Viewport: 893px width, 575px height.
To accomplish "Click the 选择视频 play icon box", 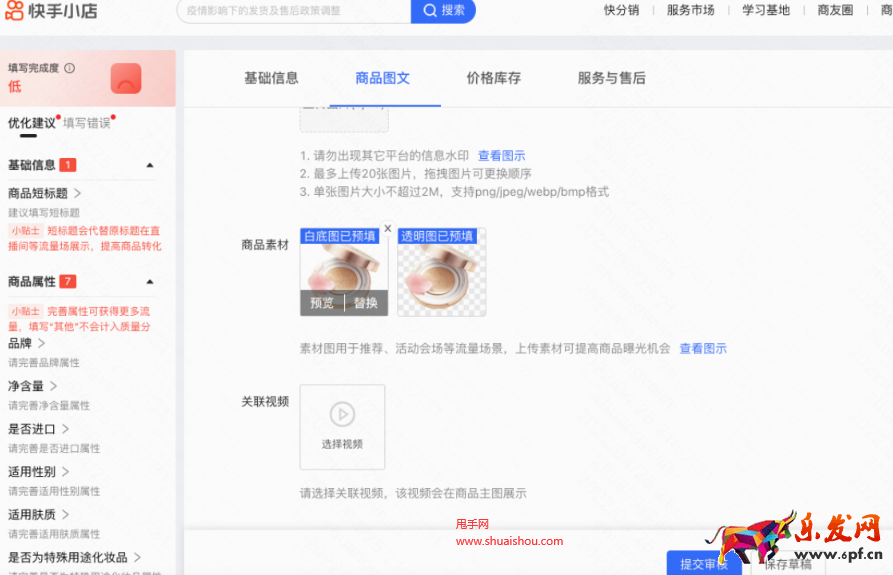I will click(342, 427).
